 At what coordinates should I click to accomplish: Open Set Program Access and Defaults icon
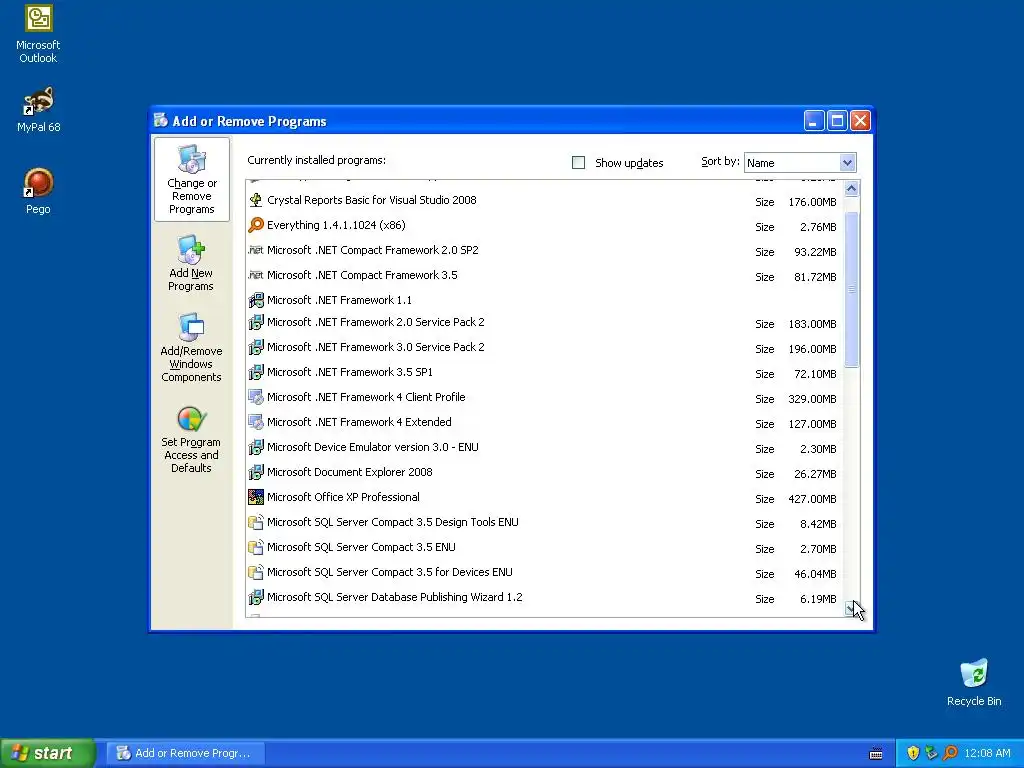tap(191, 440)
